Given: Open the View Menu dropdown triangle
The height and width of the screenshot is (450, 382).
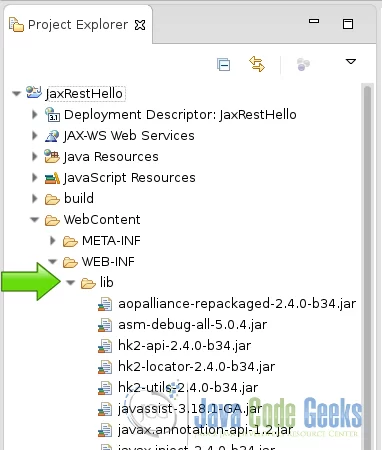Looking at the screenshot, I should [351, 62].
